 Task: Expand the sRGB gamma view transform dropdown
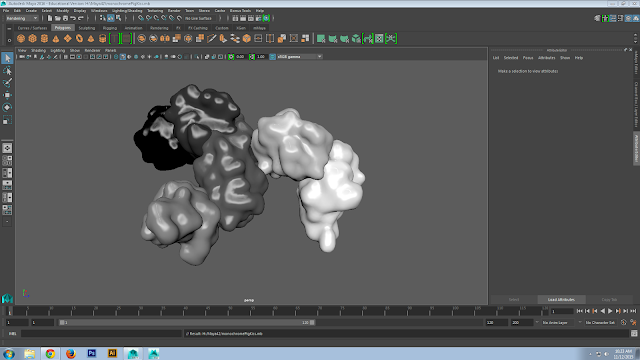(299, 57)
